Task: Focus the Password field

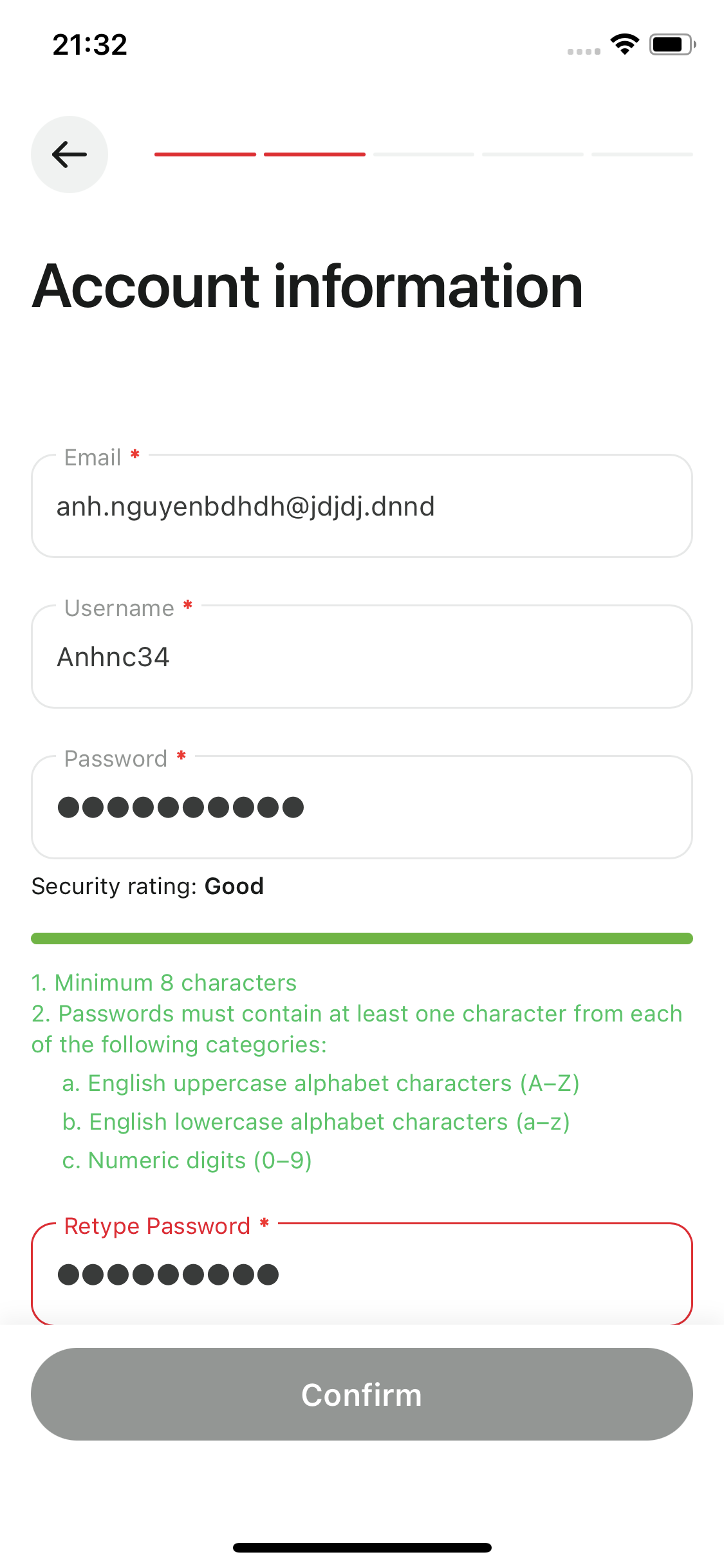Action: click(362, 807)
